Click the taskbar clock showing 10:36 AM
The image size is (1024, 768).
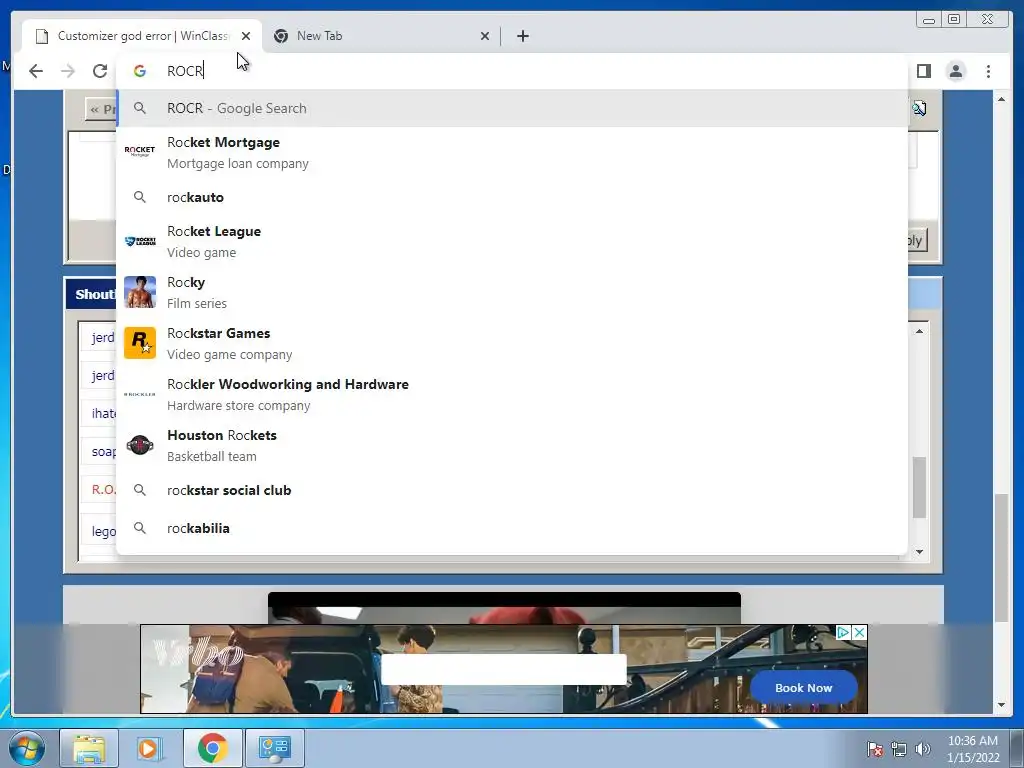(973, 749)
